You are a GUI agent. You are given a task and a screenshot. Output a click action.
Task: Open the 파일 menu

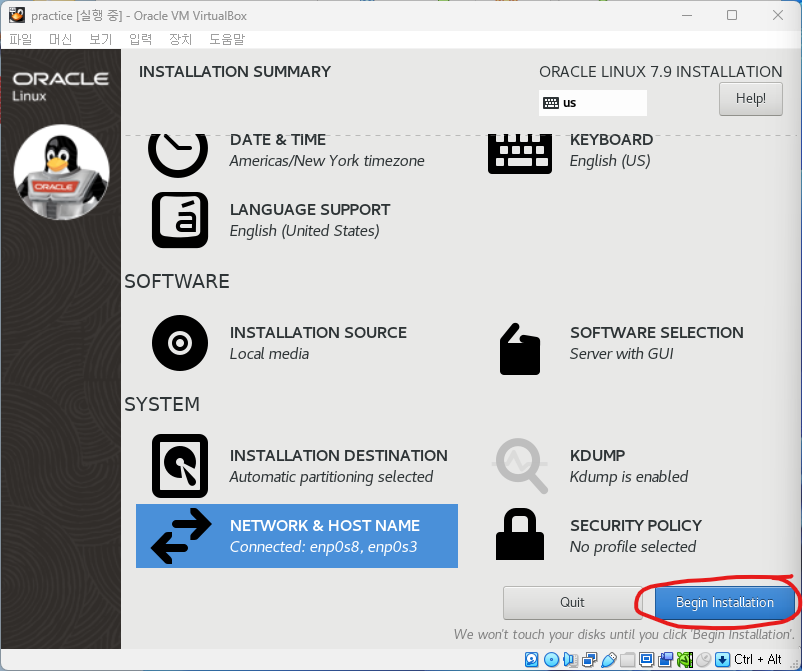coord(21,39)
